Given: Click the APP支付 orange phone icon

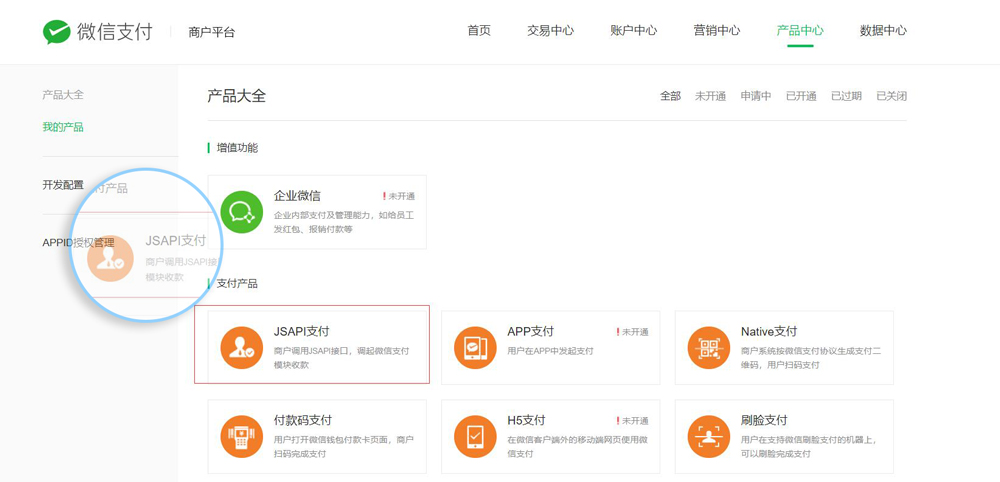Looking at the screenshot, I should (x=475, y=347).
